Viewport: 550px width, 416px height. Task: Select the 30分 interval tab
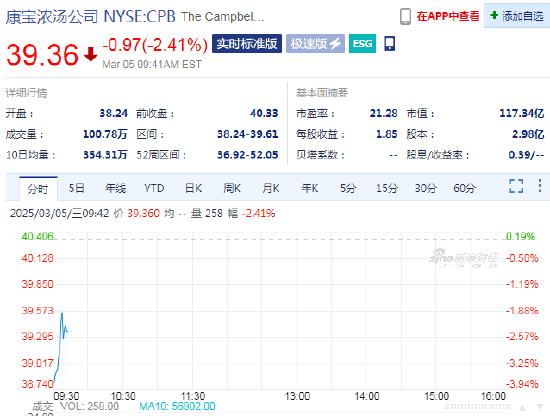pyautogui.click(x=425, y=188)
